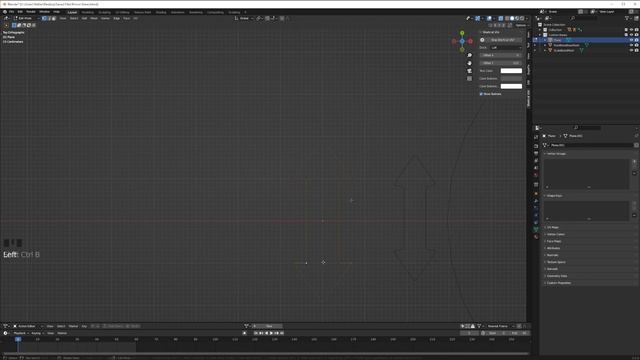Click the add vertex group plus button

(x=634, y=162)
